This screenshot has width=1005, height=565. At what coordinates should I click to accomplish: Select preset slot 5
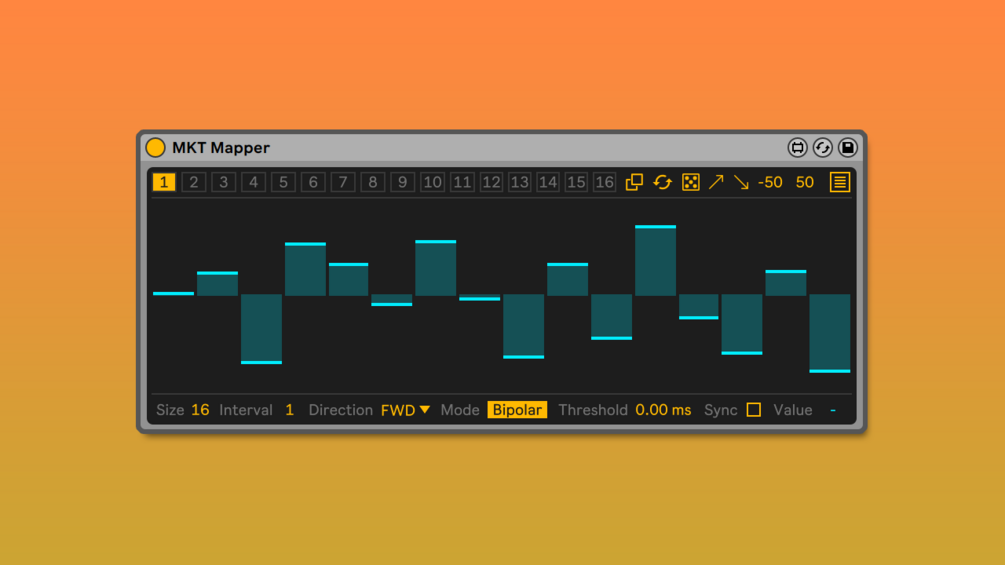click(x=283, y=182)
